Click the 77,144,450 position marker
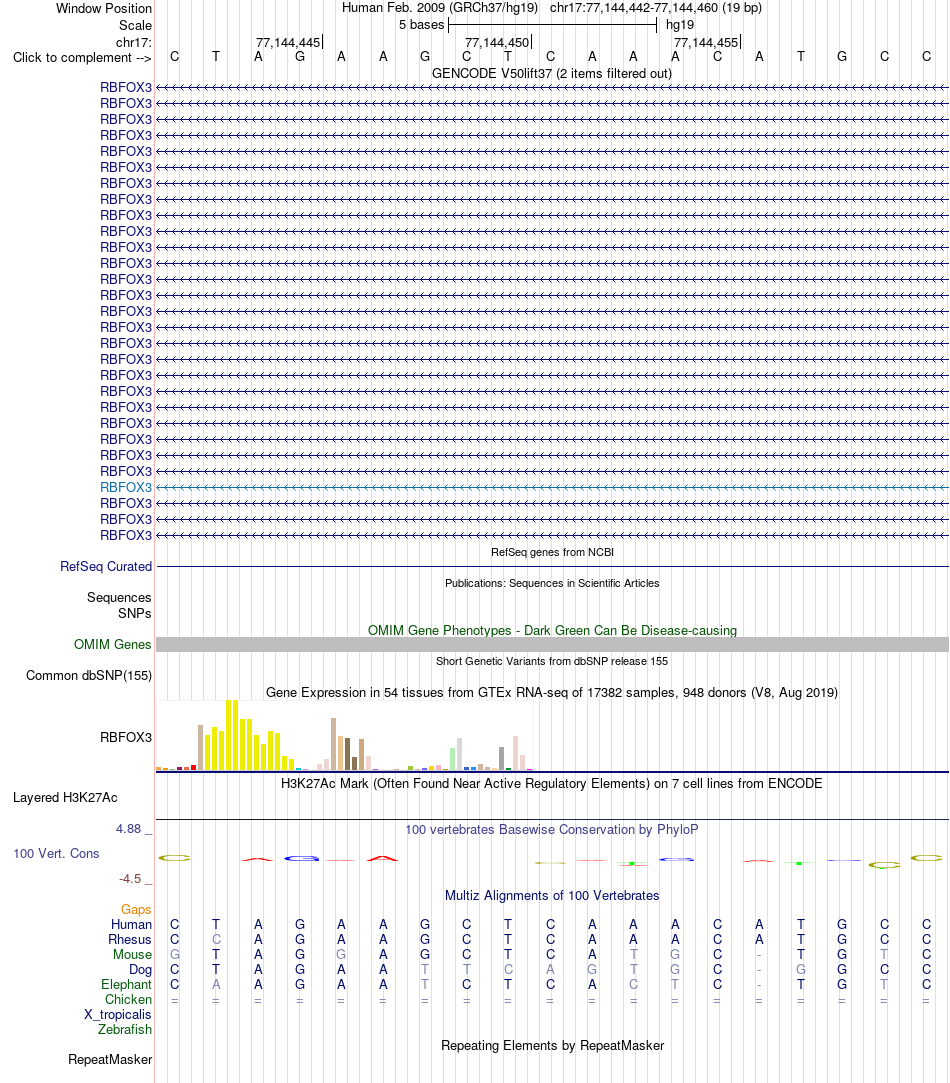 [497, 43]
